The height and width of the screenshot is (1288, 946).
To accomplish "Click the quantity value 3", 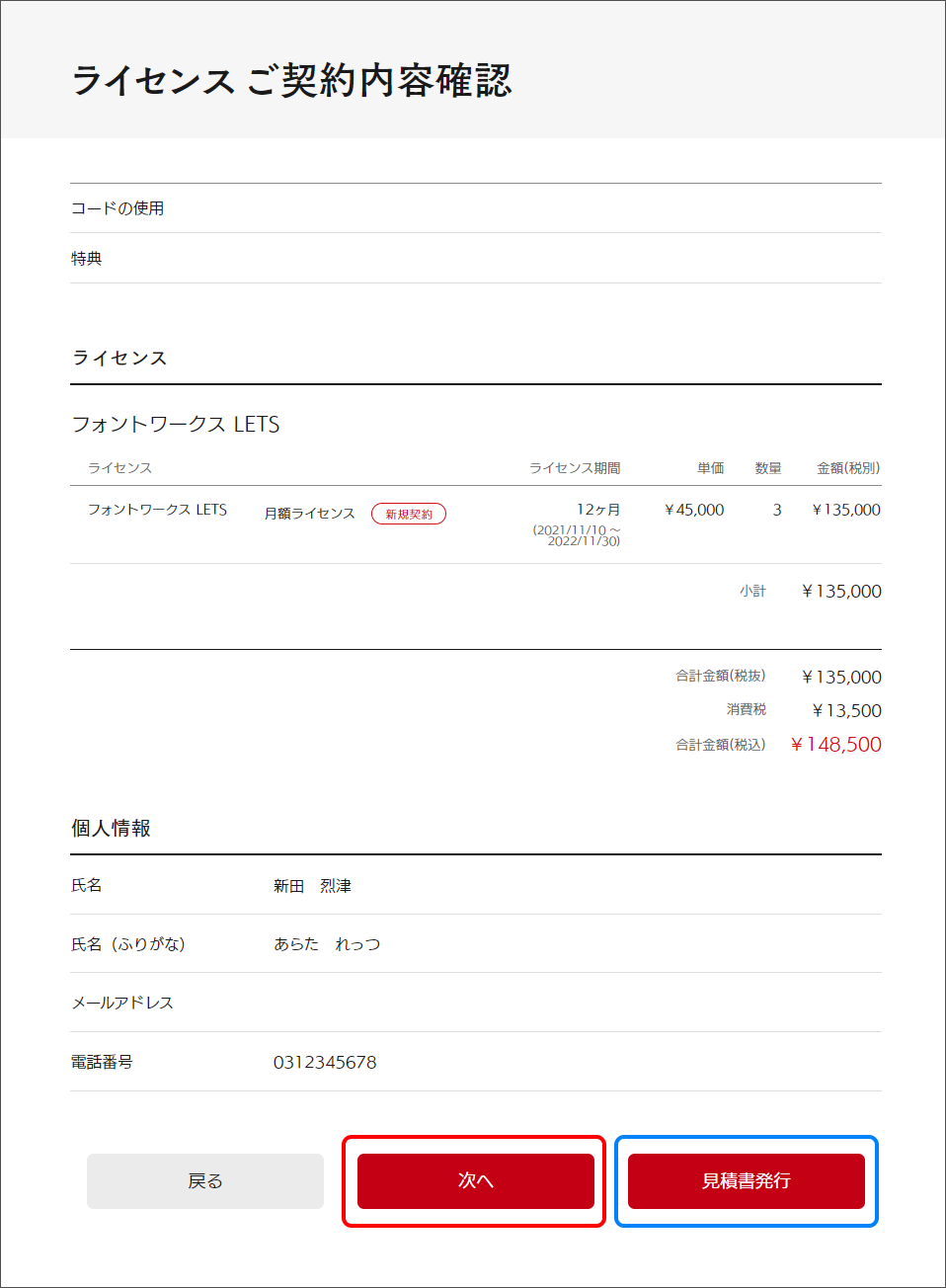I will coord(777,510).
